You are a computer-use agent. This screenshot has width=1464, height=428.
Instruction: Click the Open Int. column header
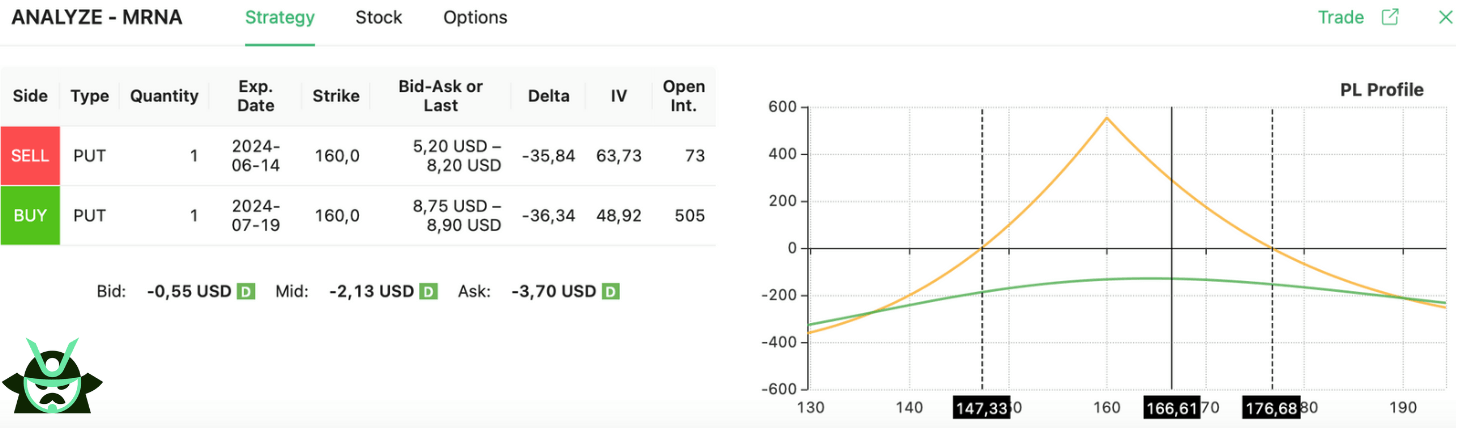(684, 96)
